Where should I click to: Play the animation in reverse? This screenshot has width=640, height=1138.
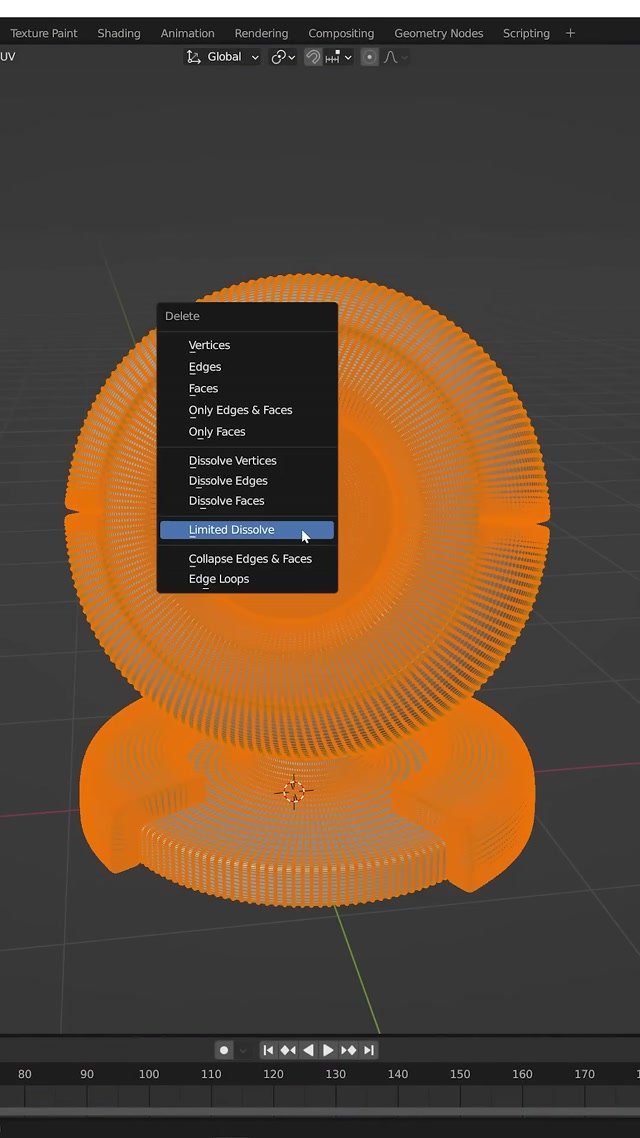[308, 1050]
